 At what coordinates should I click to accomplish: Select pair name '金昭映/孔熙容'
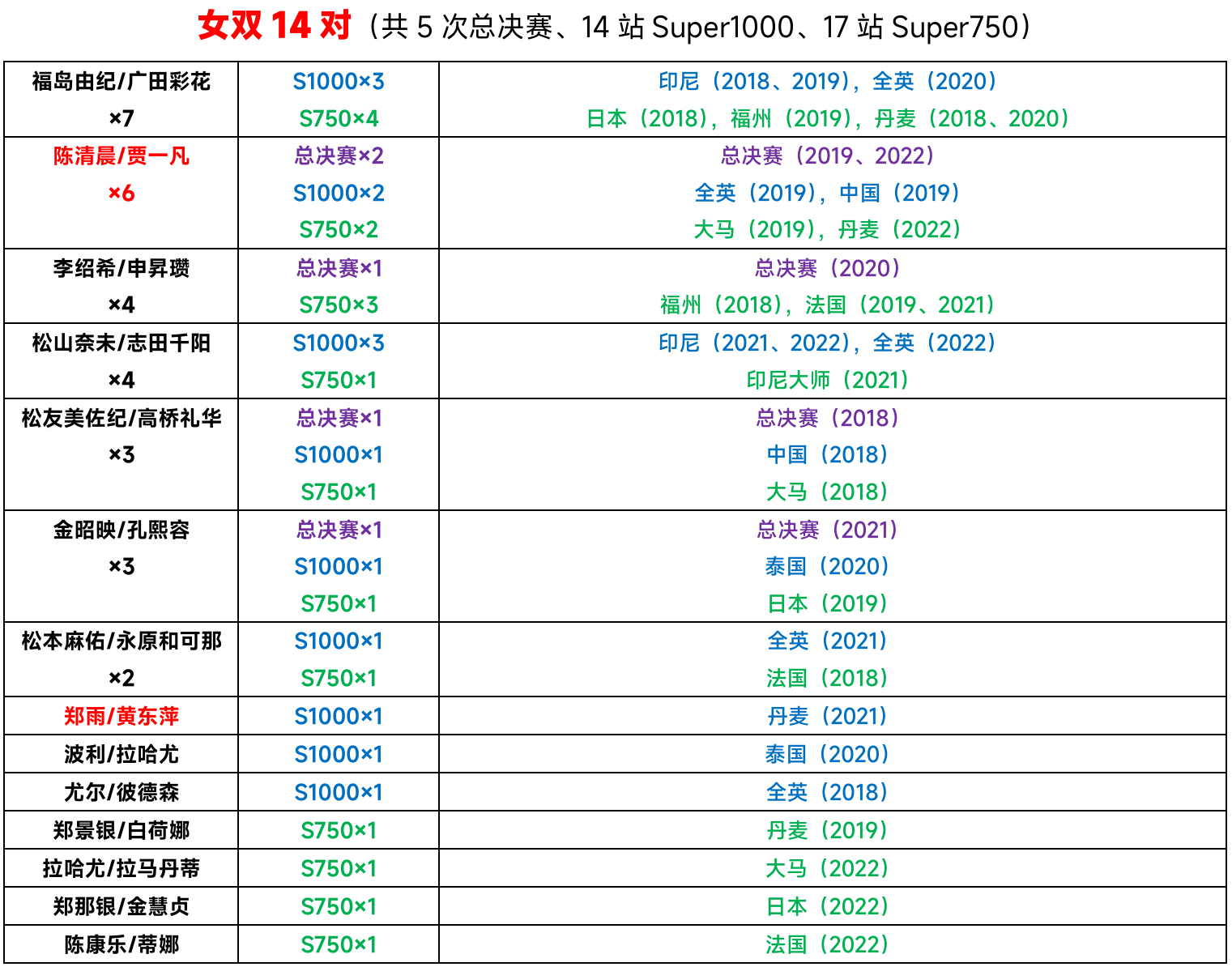[121, 530]
